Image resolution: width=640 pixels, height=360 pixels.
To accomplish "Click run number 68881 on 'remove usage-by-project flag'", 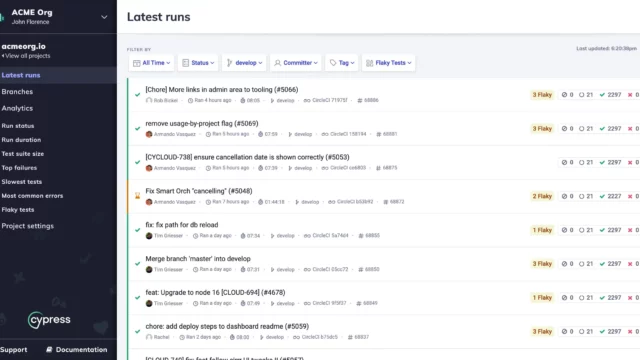I will coord(387,134).
